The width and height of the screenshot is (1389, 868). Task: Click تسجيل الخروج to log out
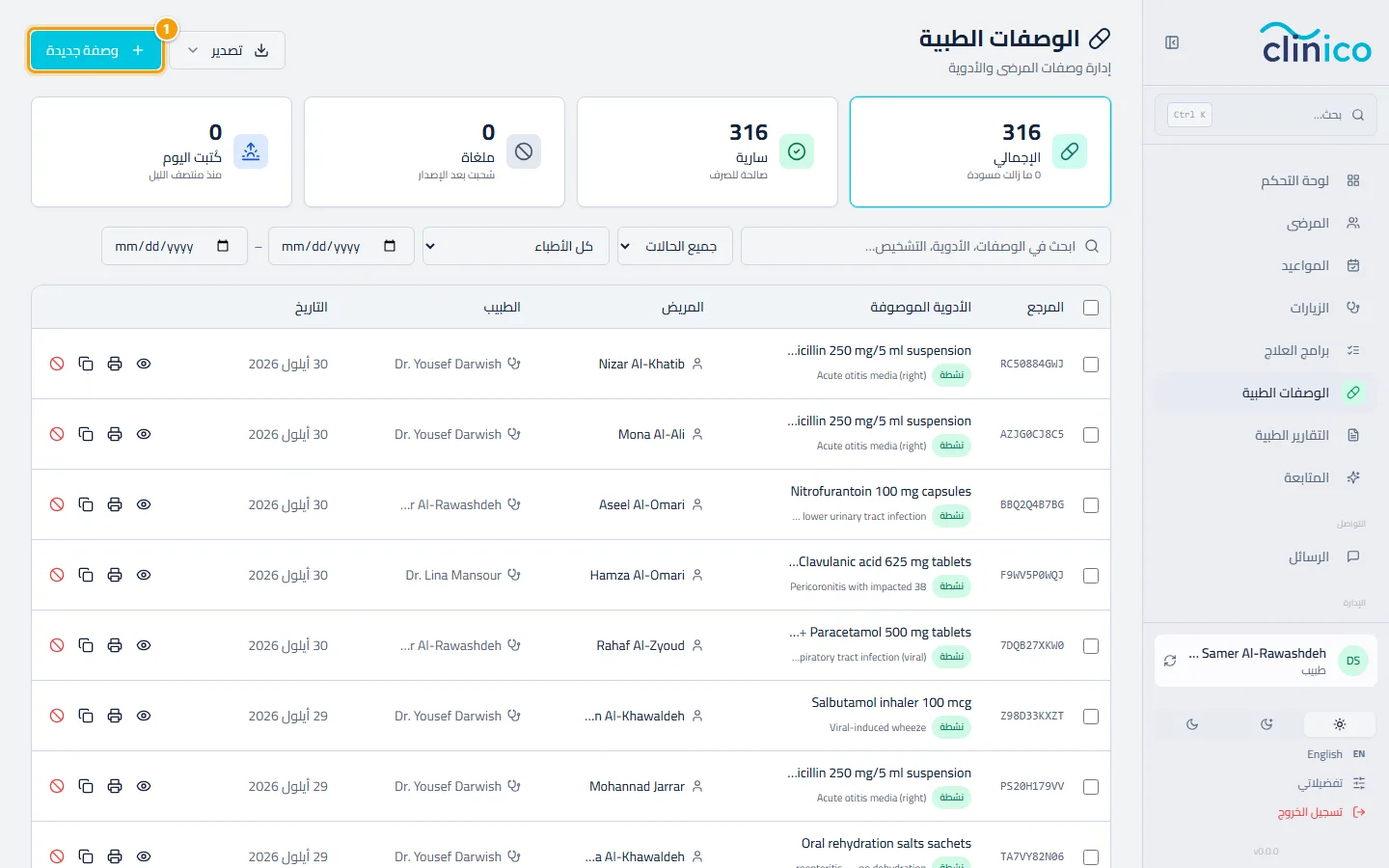(1321, 812)
